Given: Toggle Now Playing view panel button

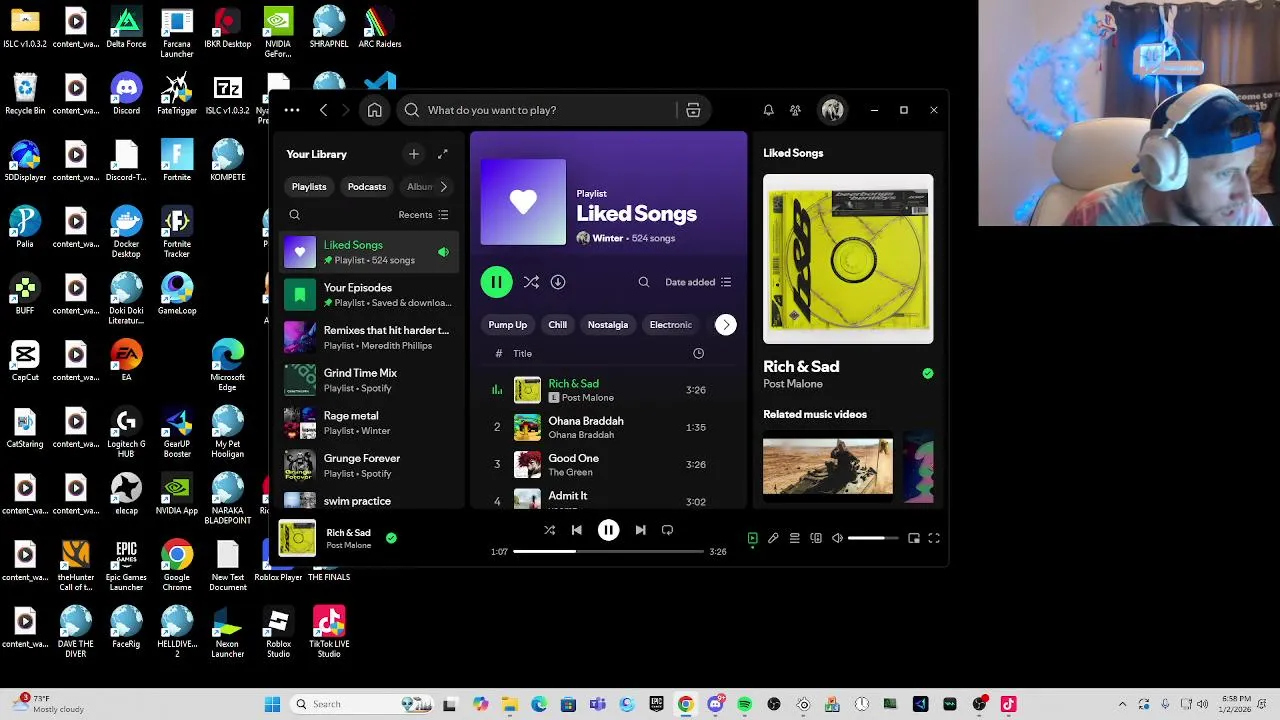Looking at the screenshot, I should click(752, 538).
